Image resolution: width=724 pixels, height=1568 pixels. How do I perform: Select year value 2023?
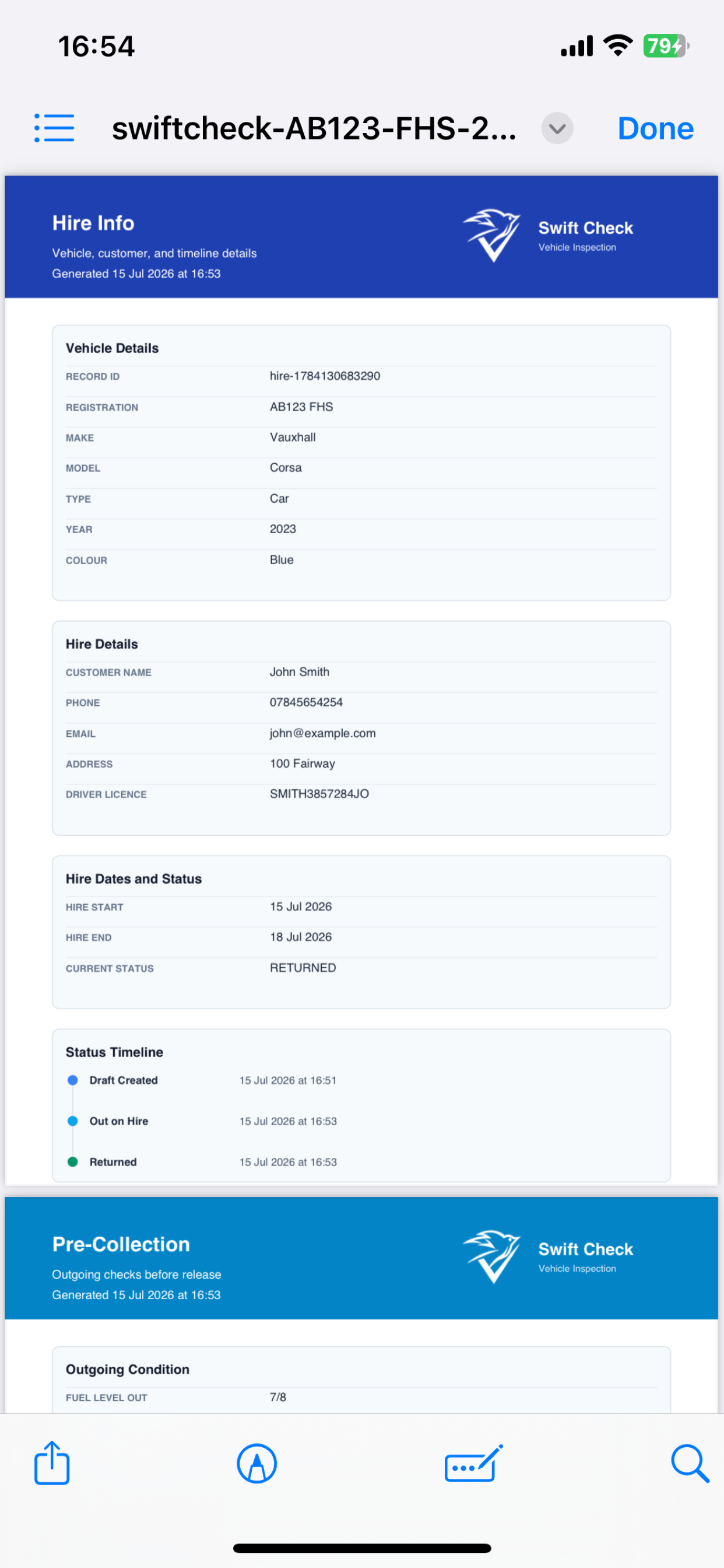(283, 529)
